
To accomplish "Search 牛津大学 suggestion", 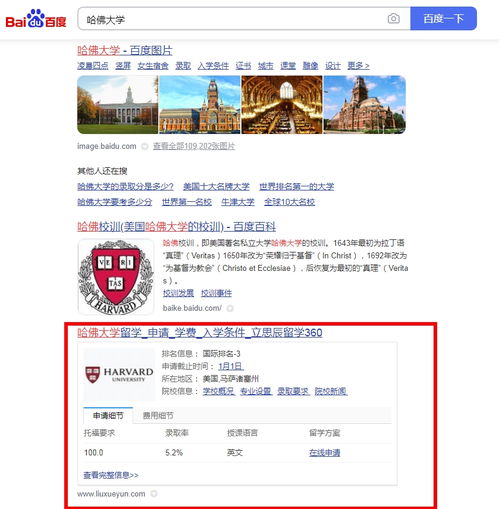I will tap(238, 202).
